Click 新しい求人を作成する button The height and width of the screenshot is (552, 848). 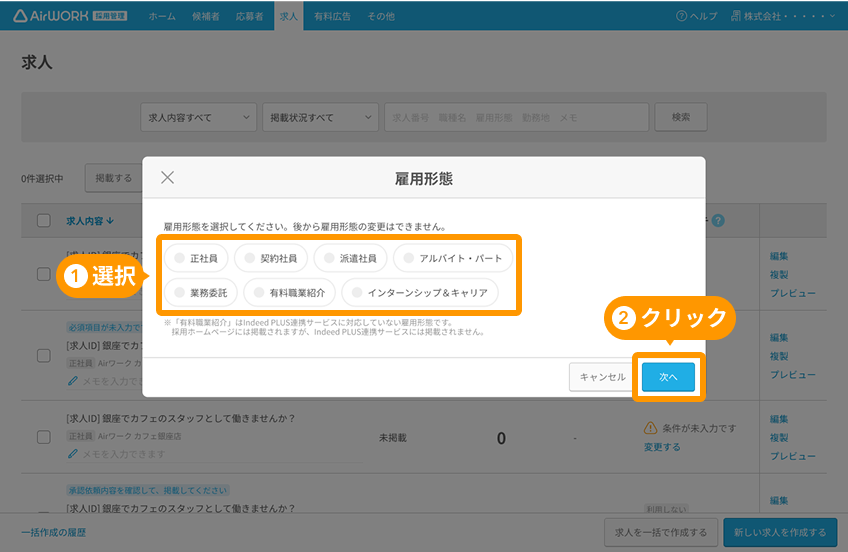pyautogui.click(x=780, y=533)
